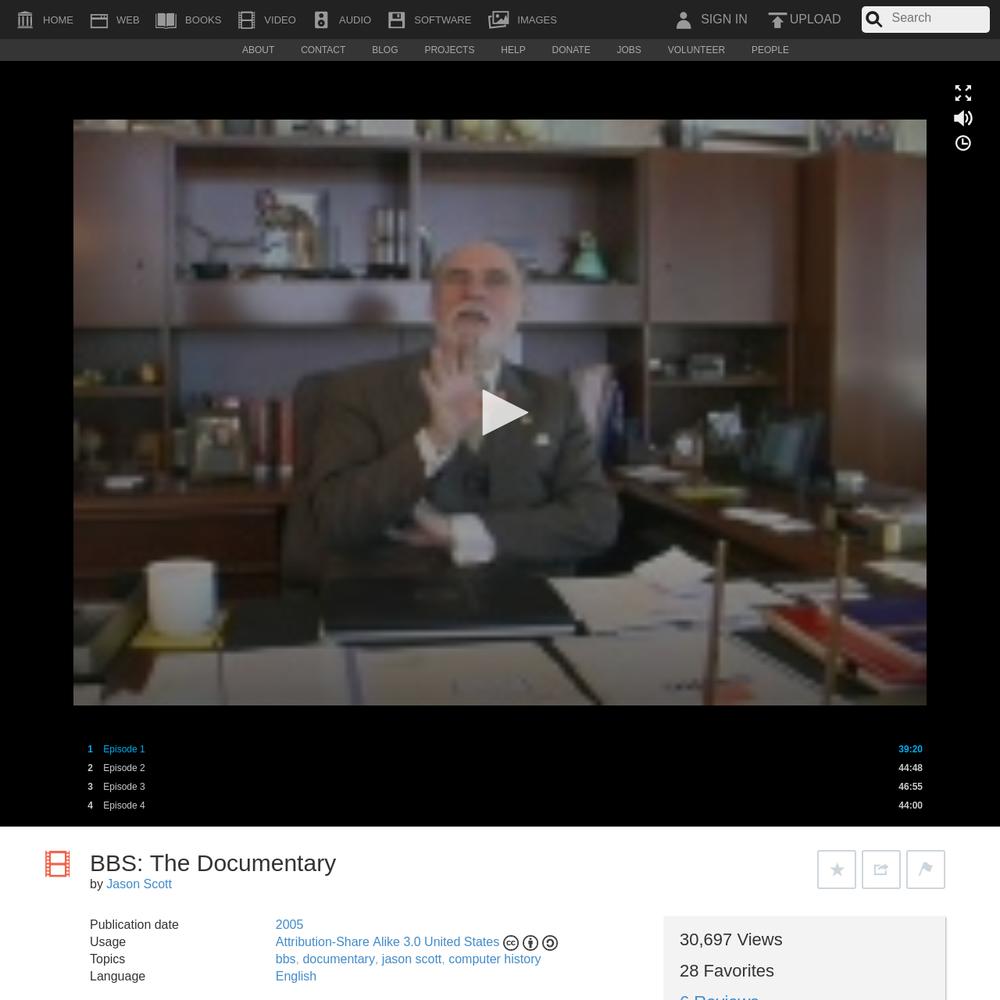Open the WEB menu label
Viewport: 1000px width, 1000px height.
(128, 20)
